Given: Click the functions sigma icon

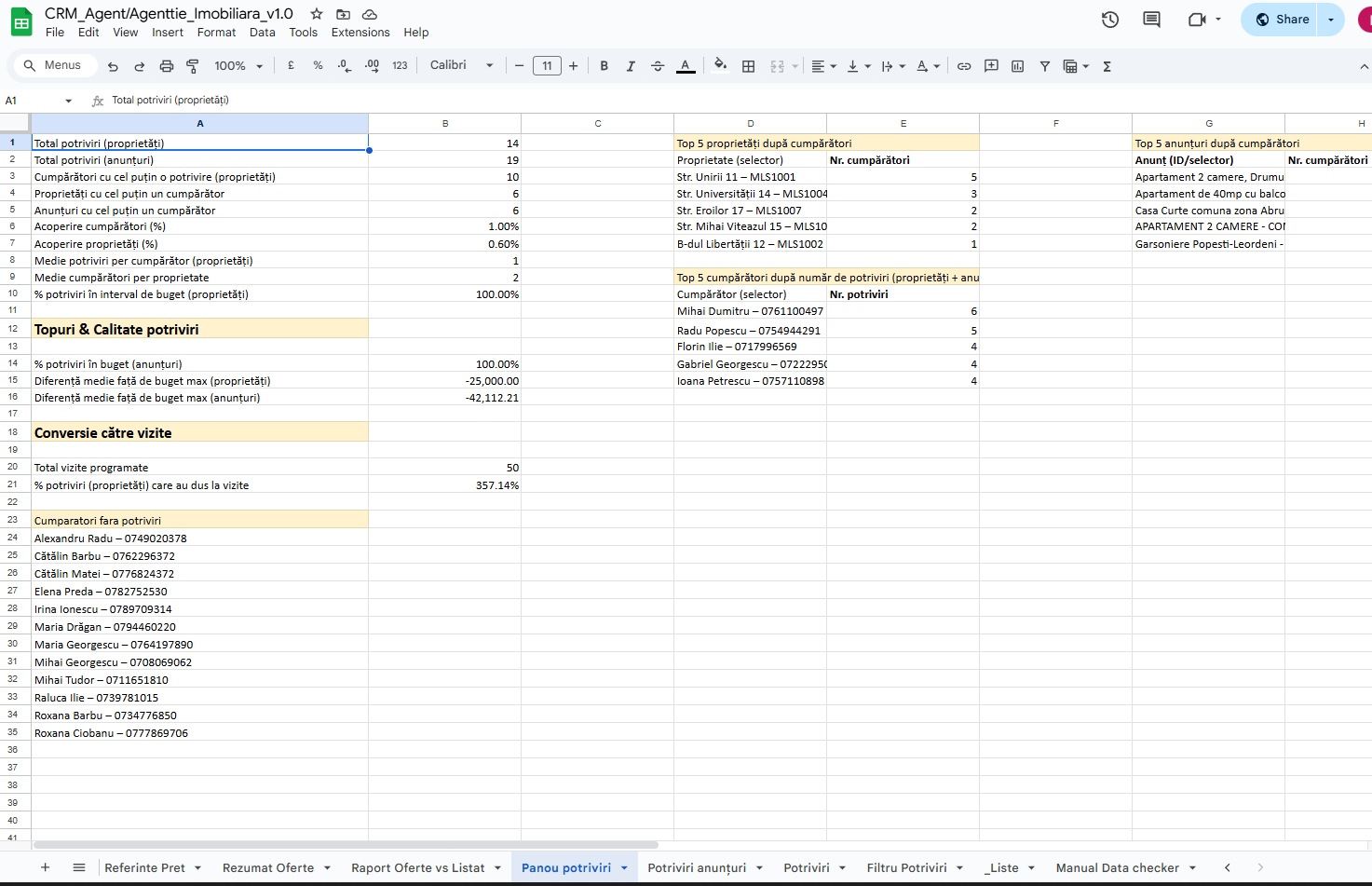Looking at the screenshot, I should (x=1107, y=66).
